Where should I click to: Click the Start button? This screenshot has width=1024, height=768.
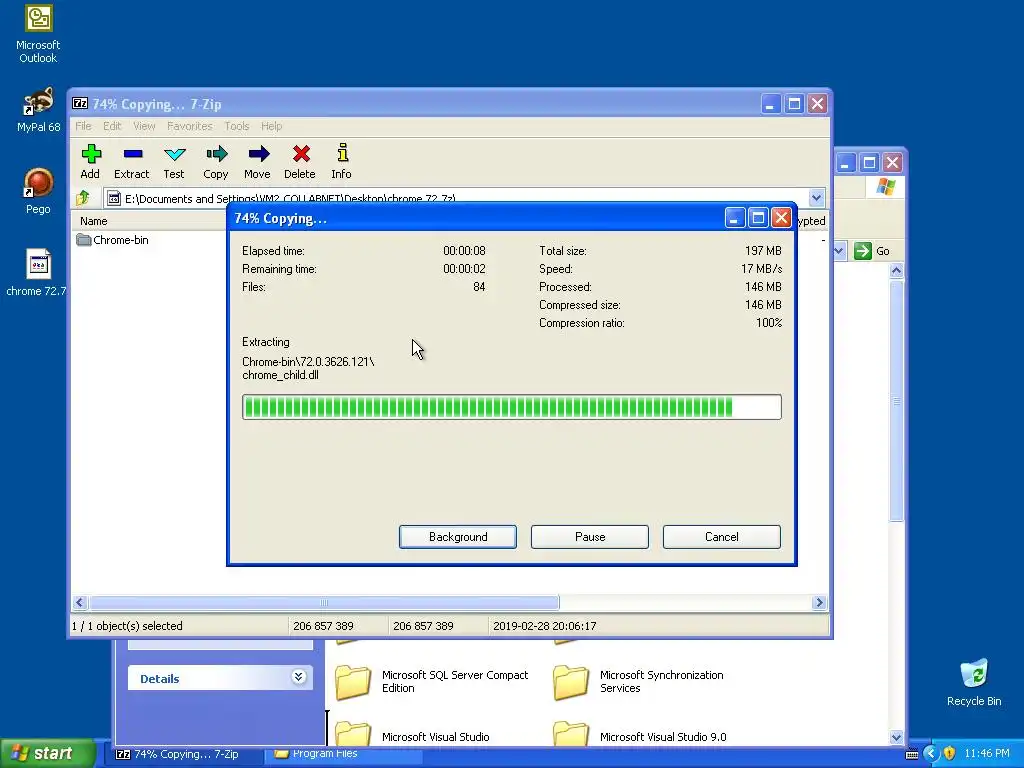coord(47,754)
